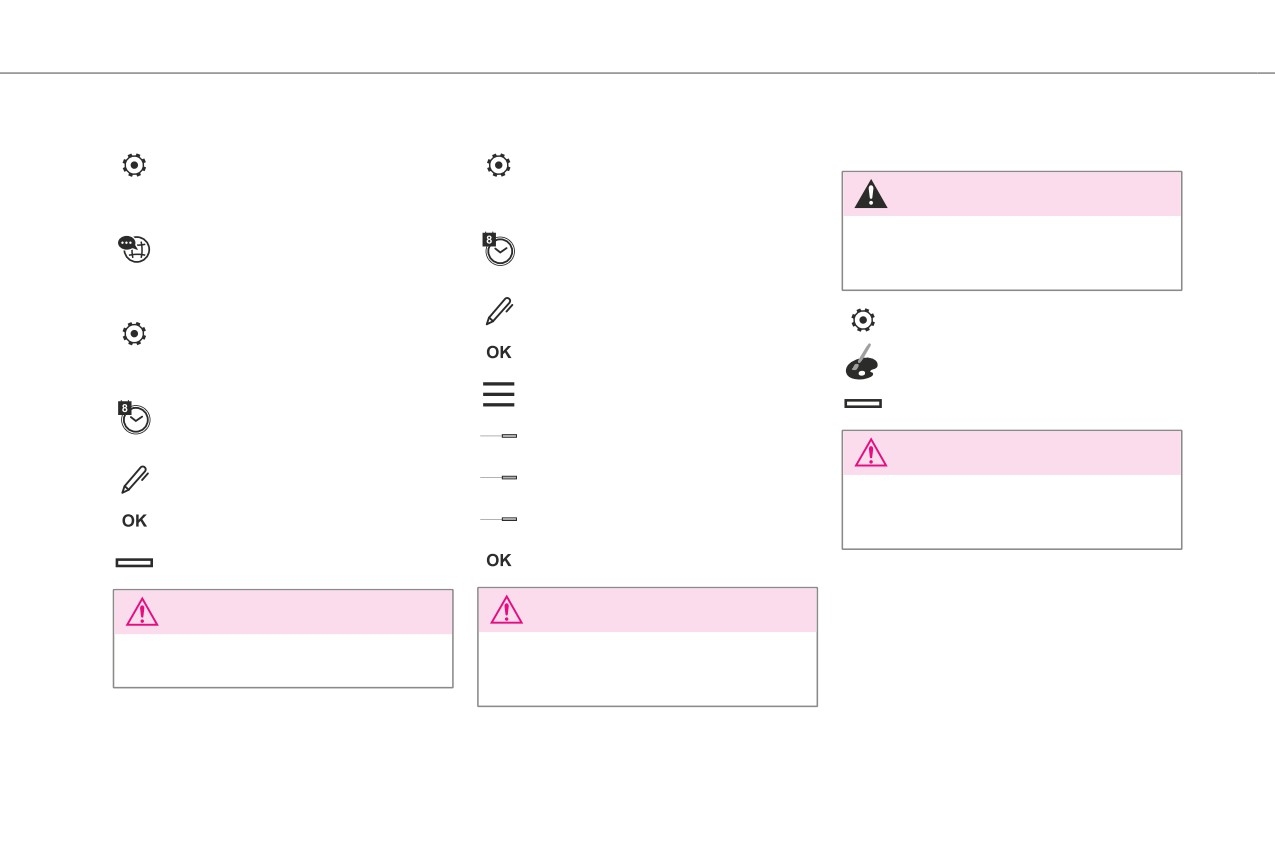Click the pencil edit icon above the hamburger menu
1275x860 pixels.
pos(499,311)
